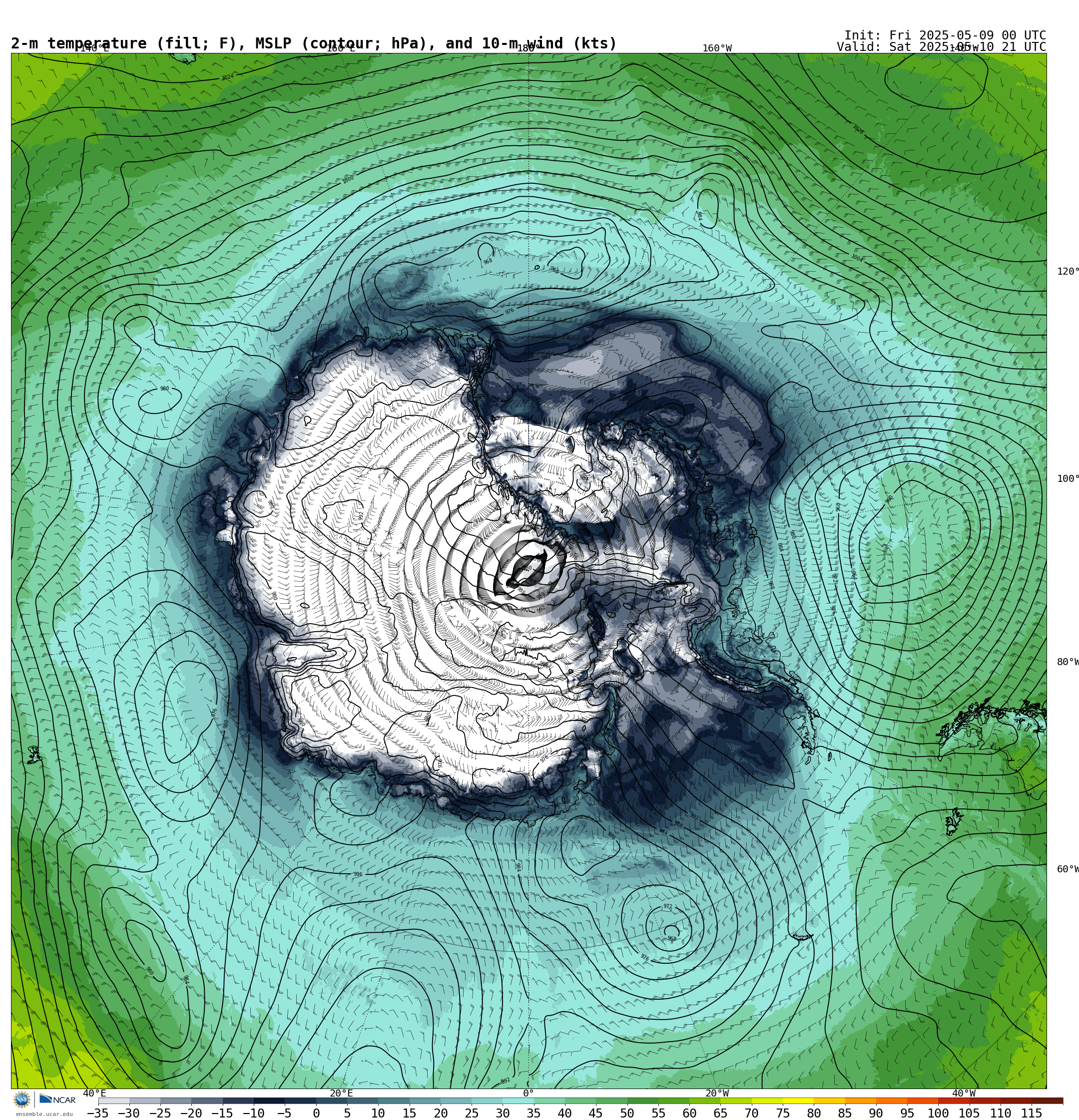Click the orange swatch between 85 and 90

click(x=861, y=1101)
